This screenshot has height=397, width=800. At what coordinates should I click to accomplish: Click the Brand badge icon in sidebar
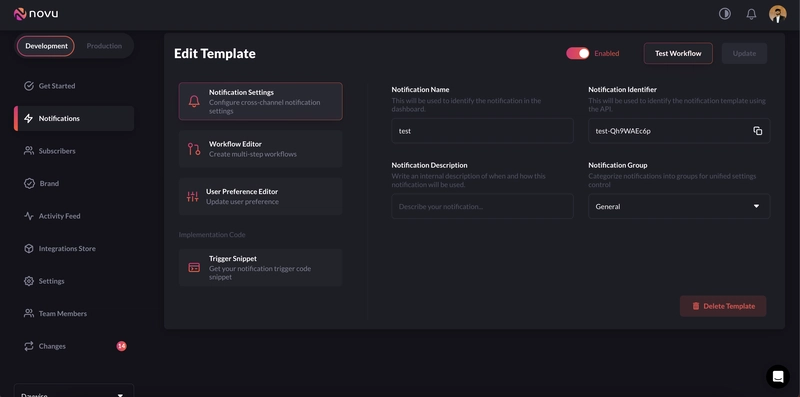29,183
